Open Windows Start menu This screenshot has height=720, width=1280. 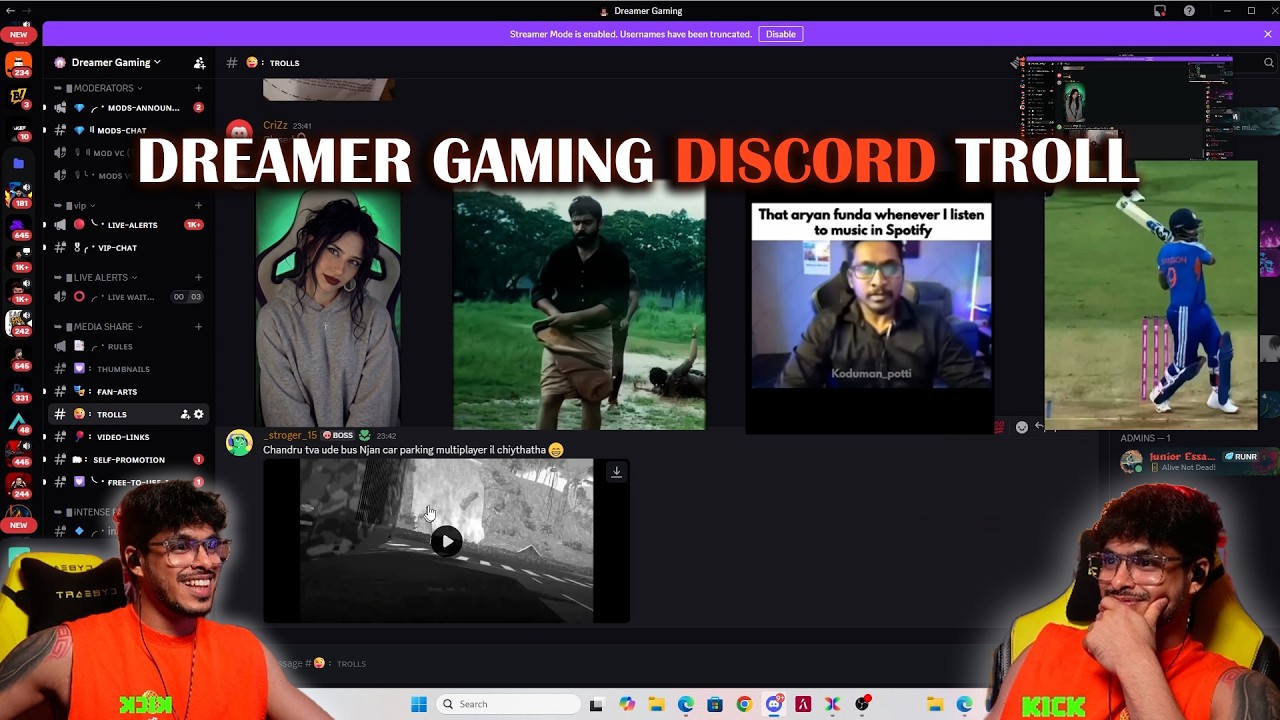[x=419, y=704]
